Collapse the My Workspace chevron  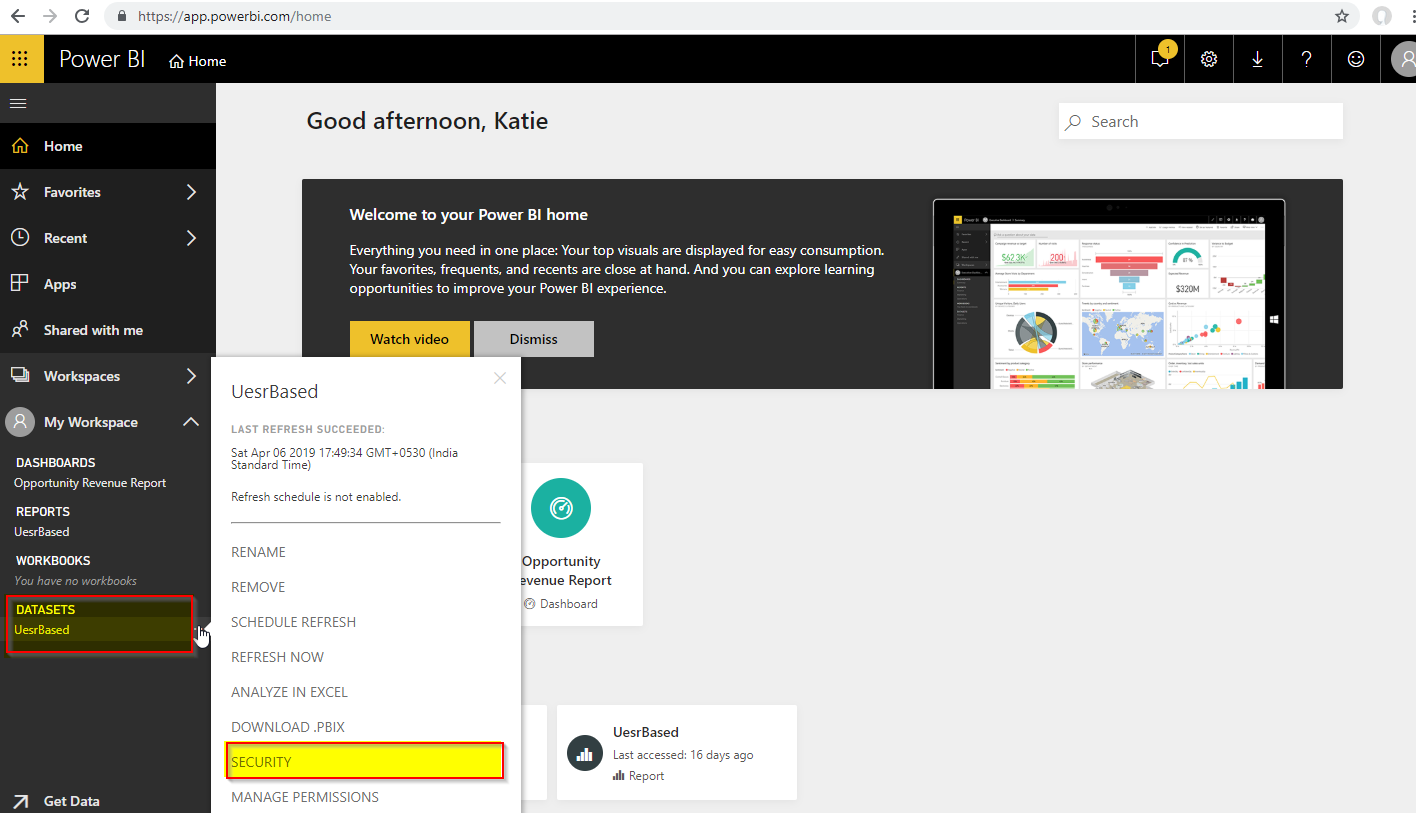[x=191, y=422]
